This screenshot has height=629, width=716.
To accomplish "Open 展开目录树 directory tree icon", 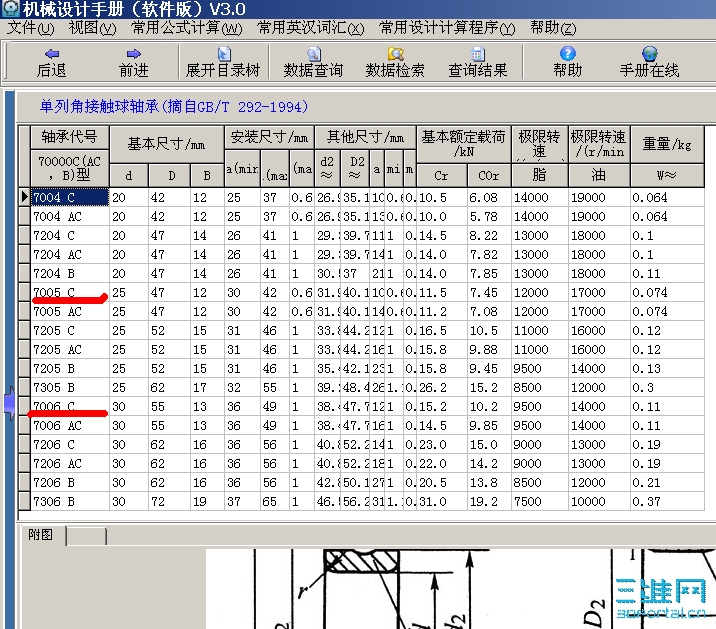I will [x=223, y=54].
